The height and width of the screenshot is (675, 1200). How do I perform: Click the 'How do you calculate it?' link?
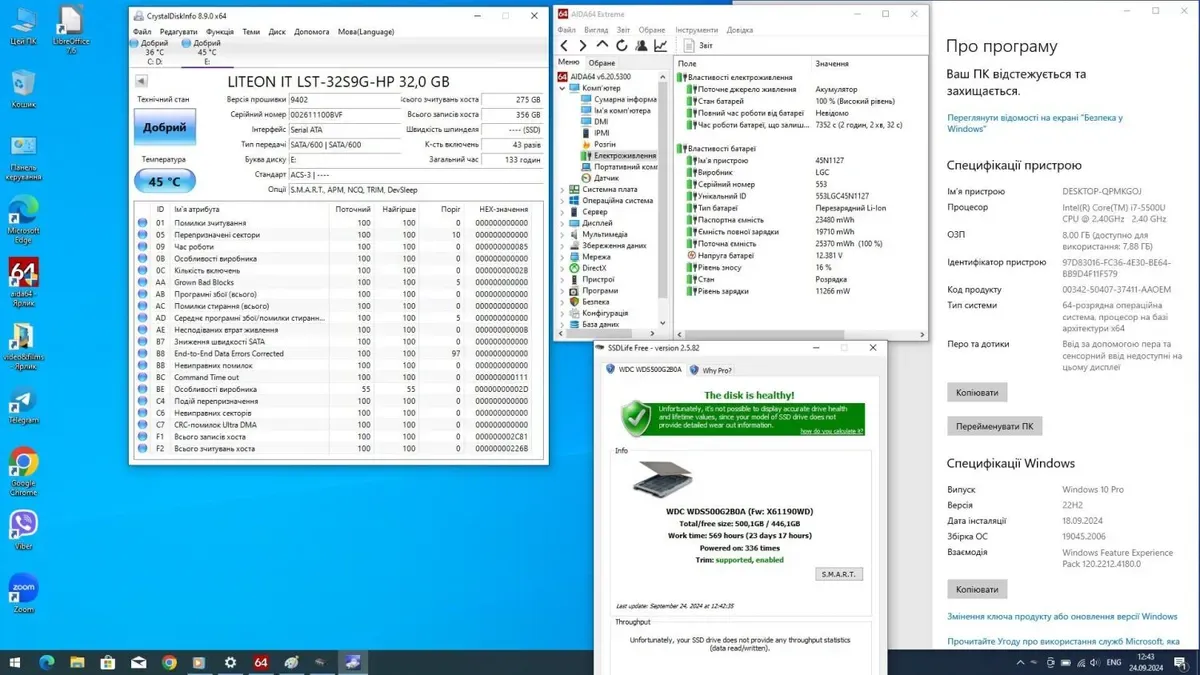coord(831,431)
